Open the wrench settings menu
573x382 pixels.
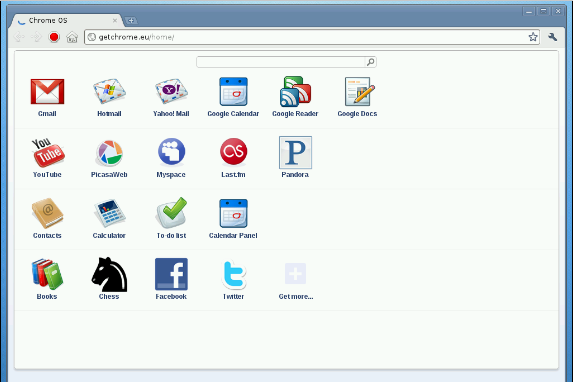(553, 37)
